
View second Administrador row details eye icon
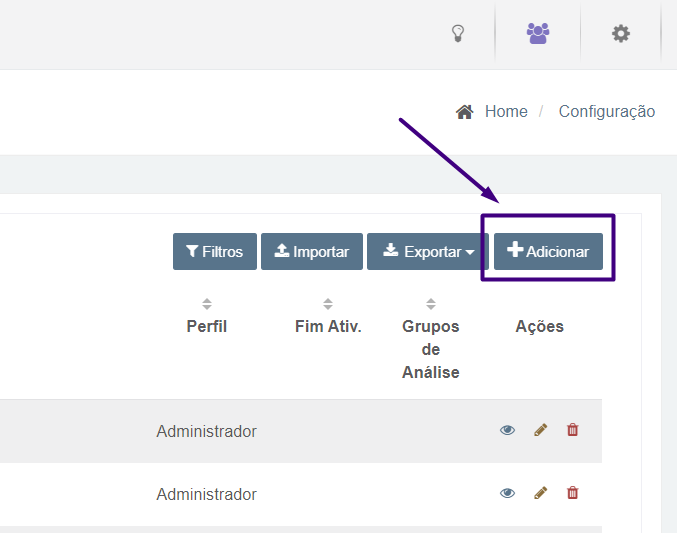point(508,493)
